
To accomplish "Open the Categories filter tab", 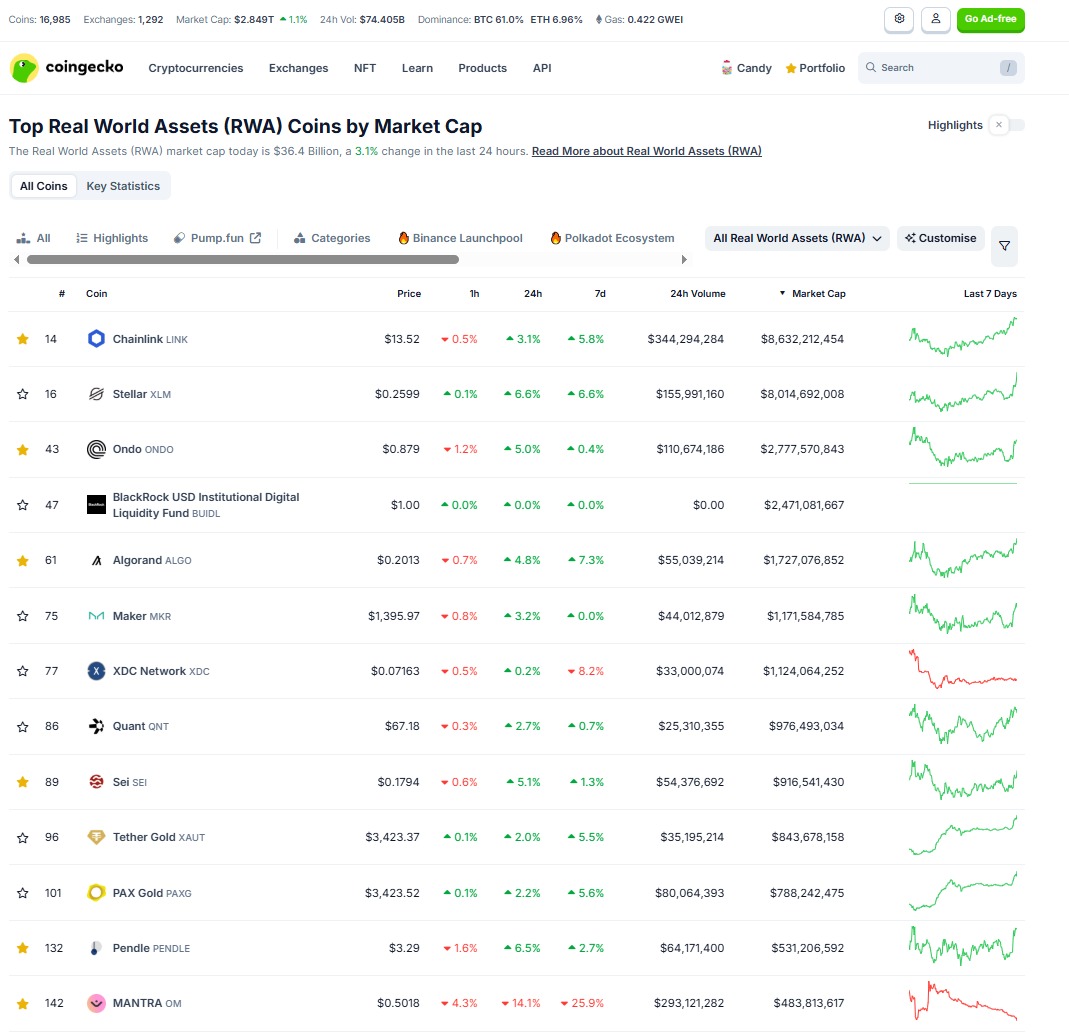I will (x=332, y=238).
